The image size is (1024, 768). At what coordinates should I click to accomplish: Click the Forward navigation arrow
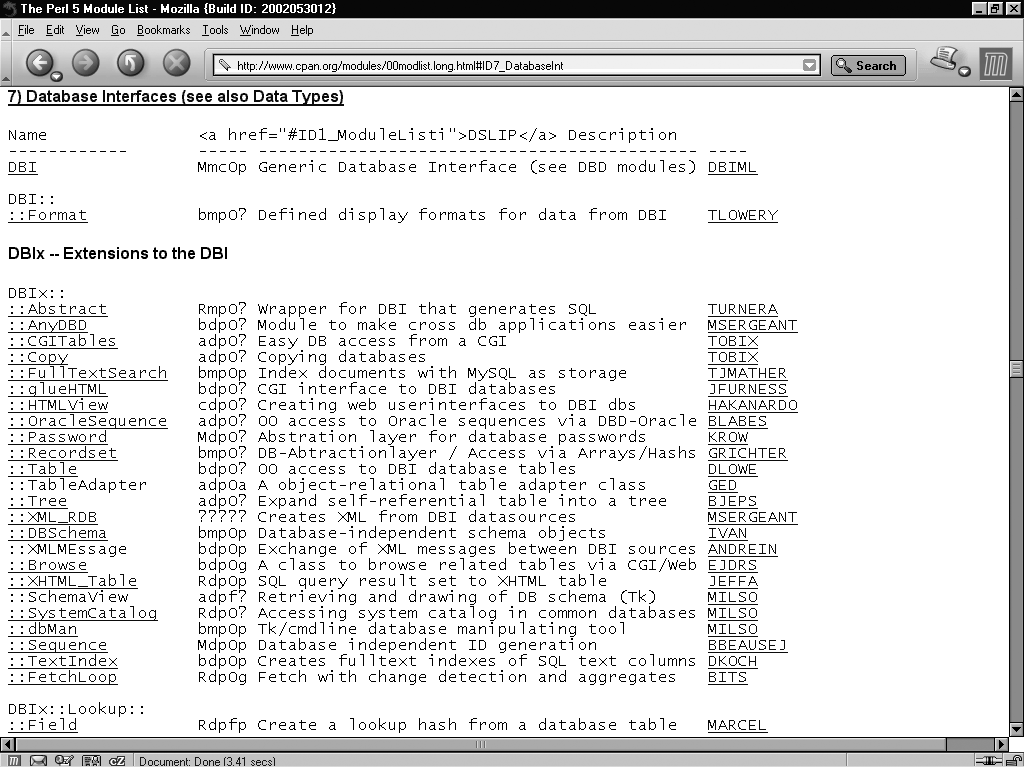tap(85, 63)
